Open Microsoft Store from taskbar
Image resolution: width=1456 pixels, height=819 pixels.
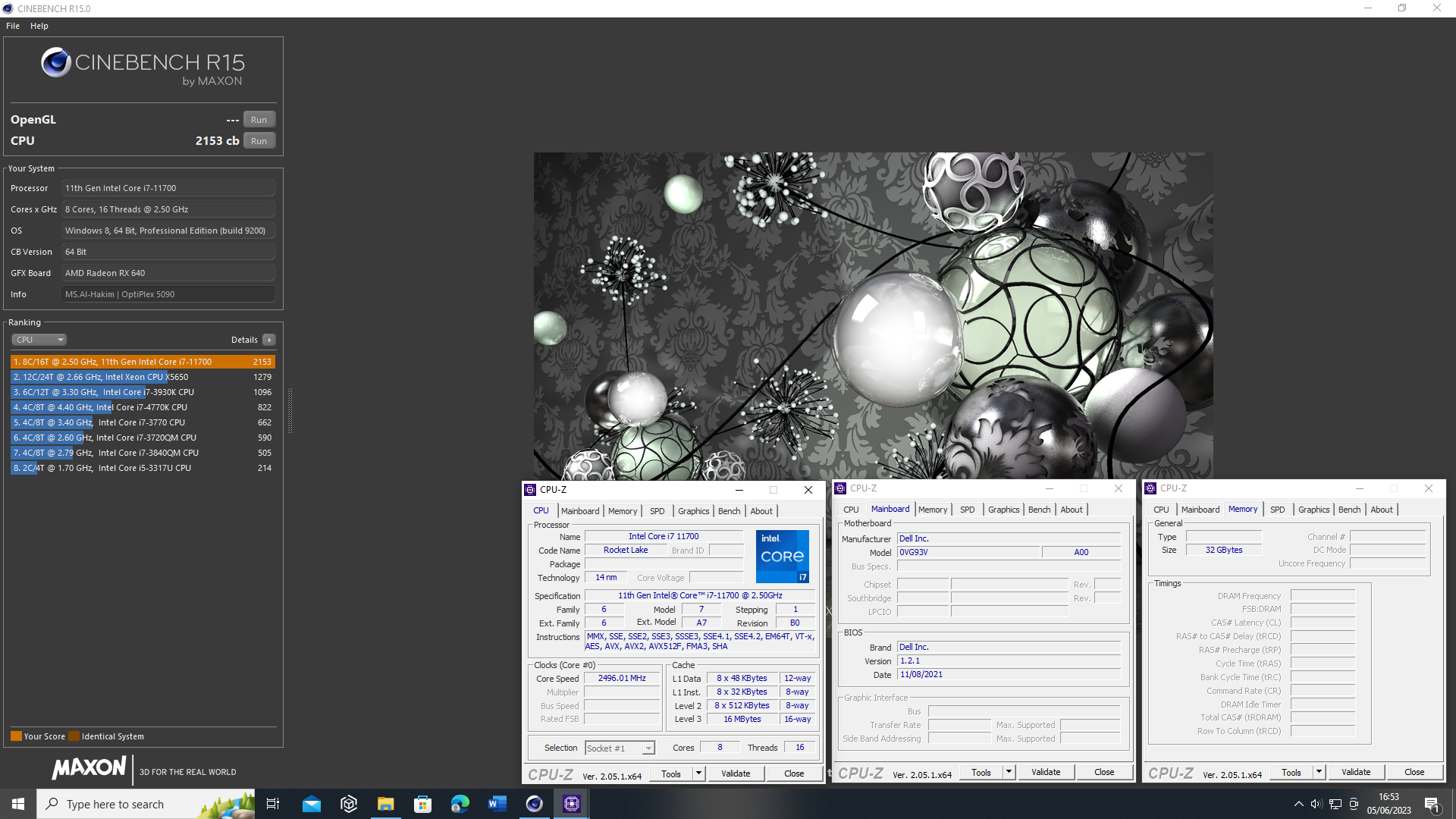(x=423, y=804)
